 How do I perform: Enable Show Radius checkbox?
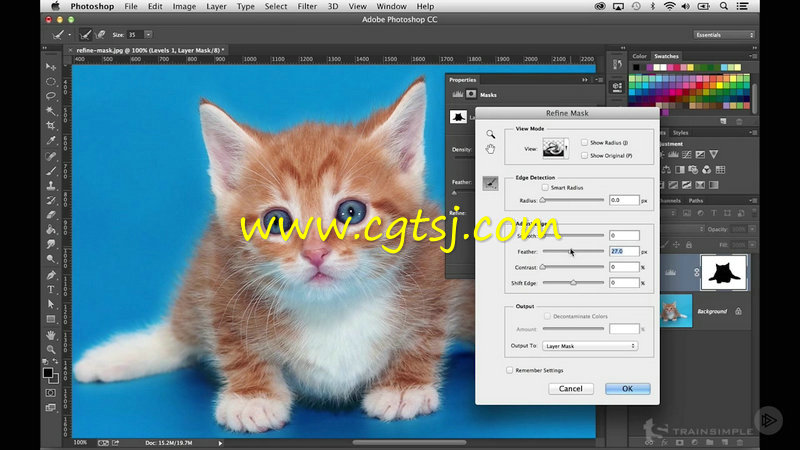(584, 142)
